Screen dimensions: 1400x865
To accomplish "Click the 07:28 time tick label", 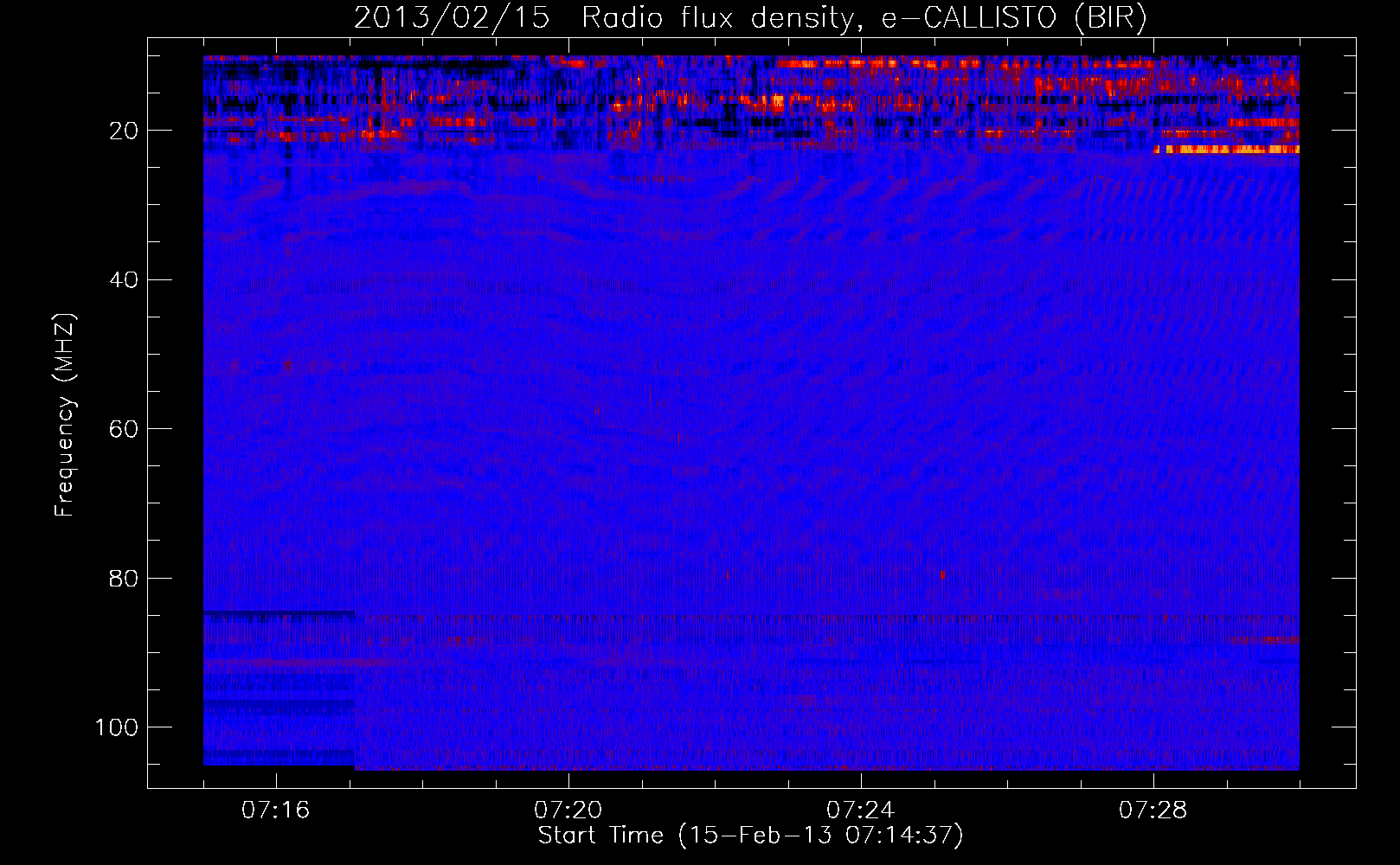I will [x=1153, y=811].
